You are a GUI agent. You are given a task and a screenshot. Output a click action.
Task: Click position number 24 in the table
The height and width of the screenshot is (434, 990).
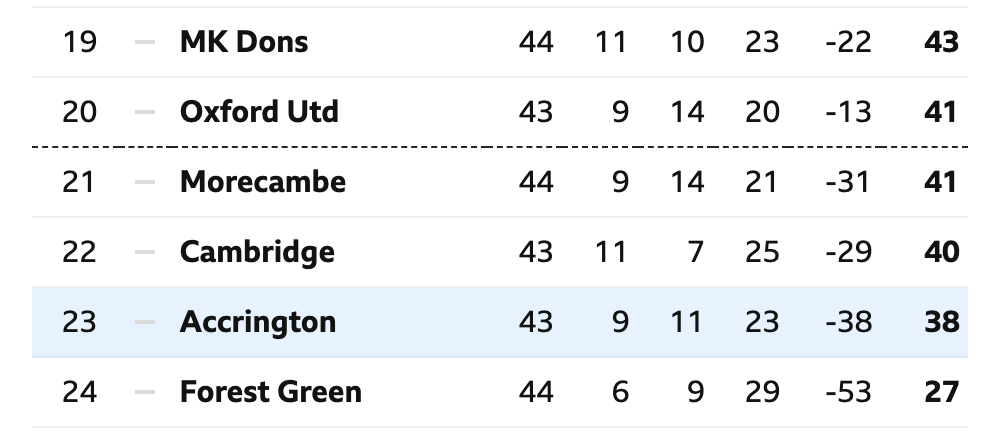click(80, 392)
